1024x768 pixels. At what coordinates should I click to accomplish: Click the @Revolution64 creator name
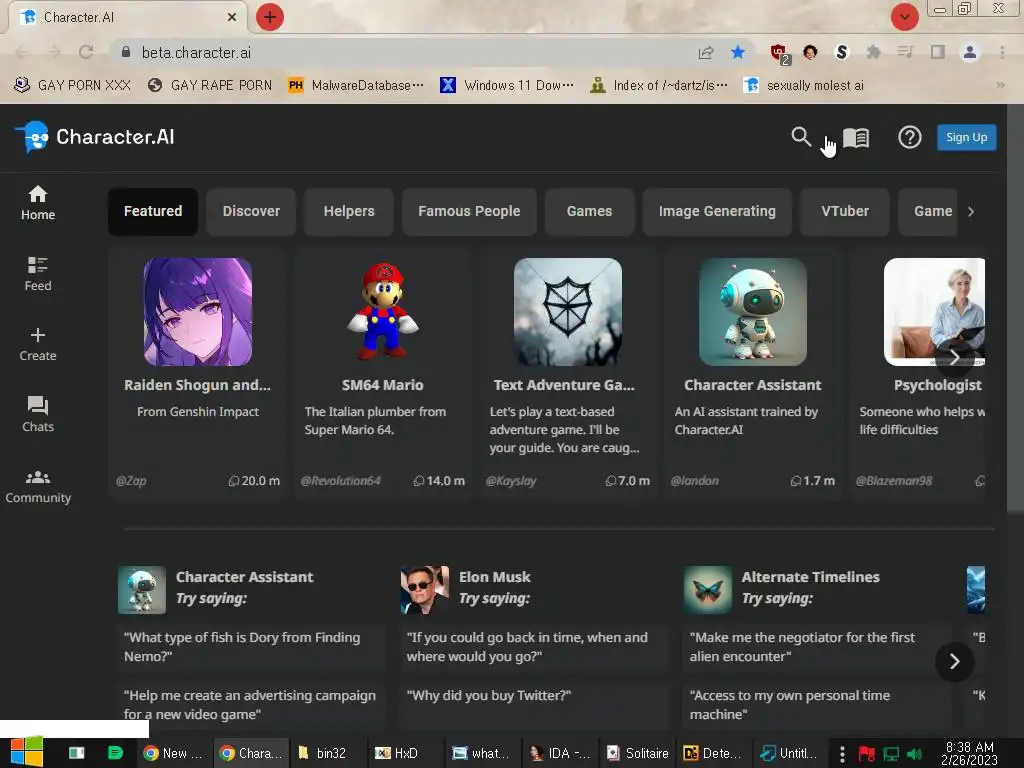click(340, 481)
